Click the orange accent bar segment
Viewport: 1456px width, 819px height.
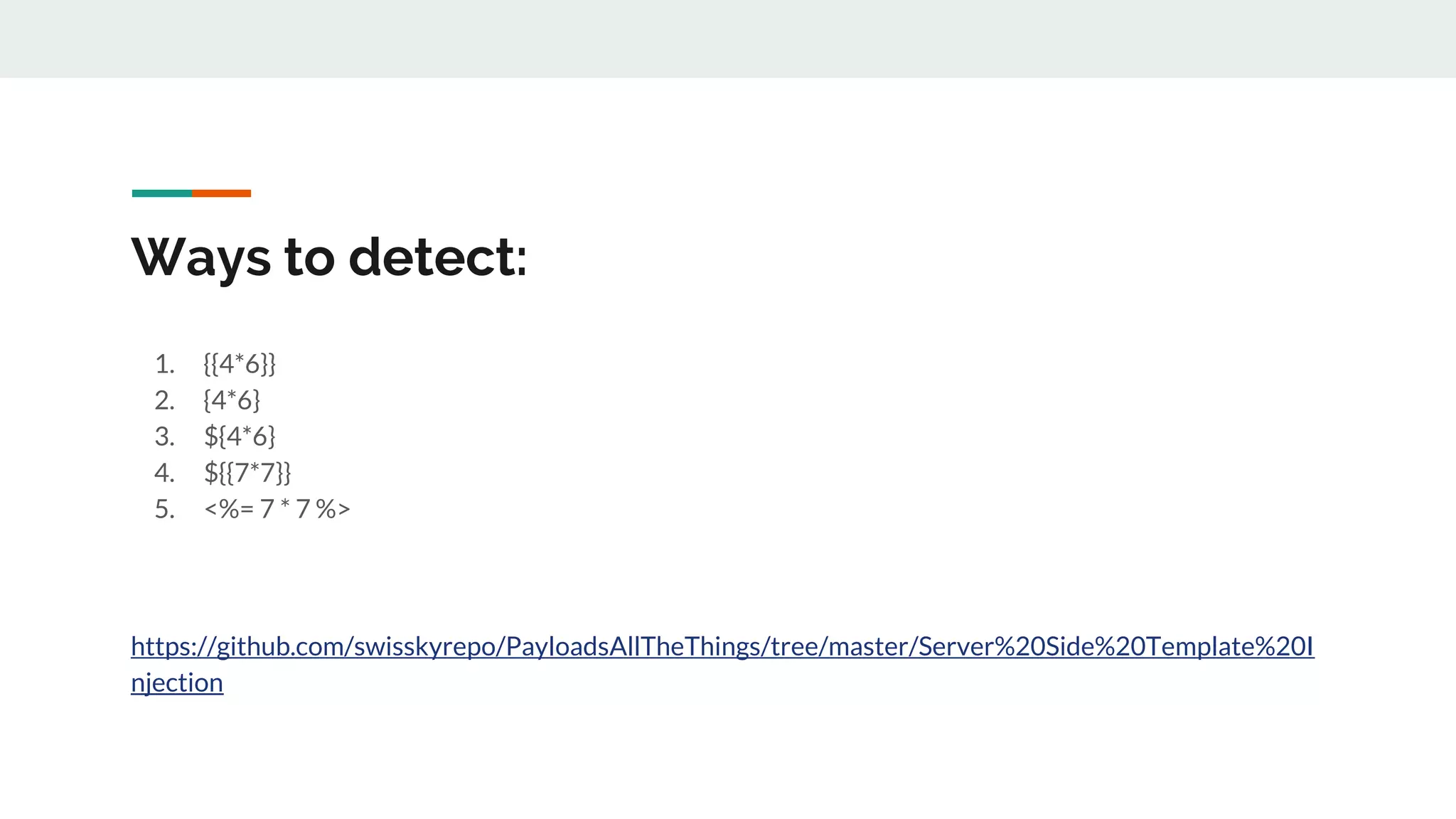[x=221, y=193]
